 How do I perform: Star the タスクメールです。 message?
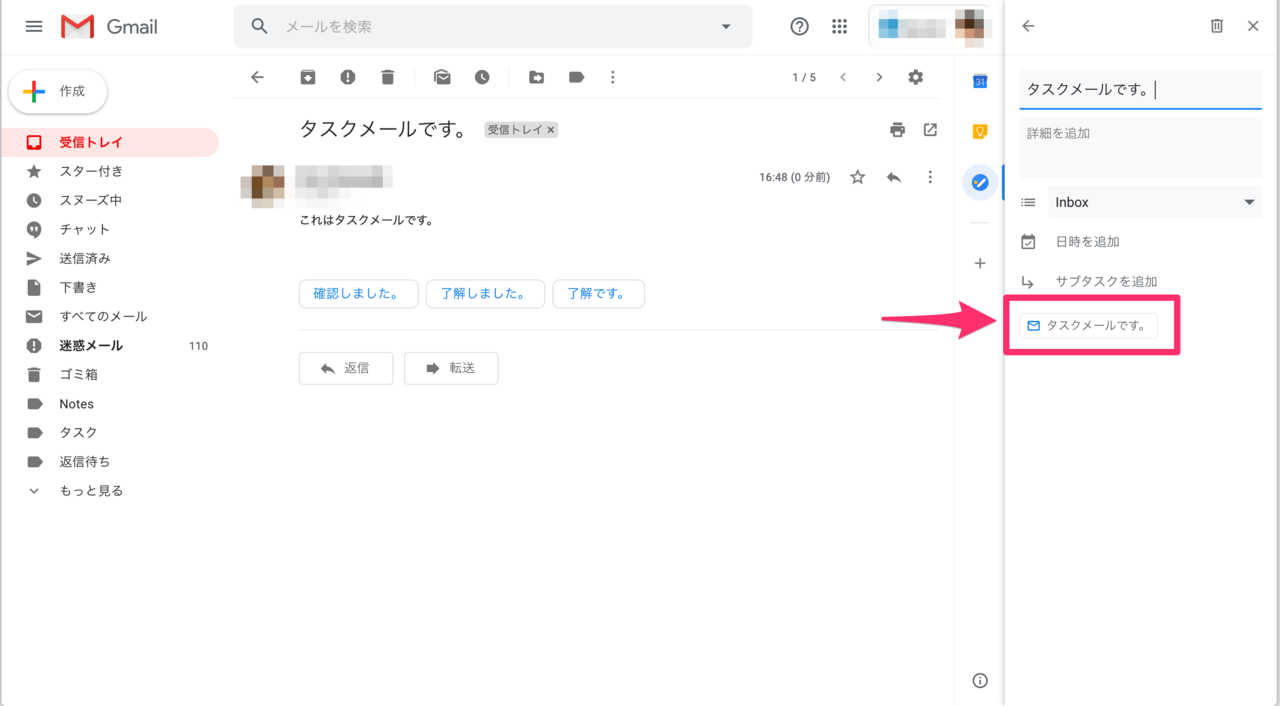(x=857, y=176)
